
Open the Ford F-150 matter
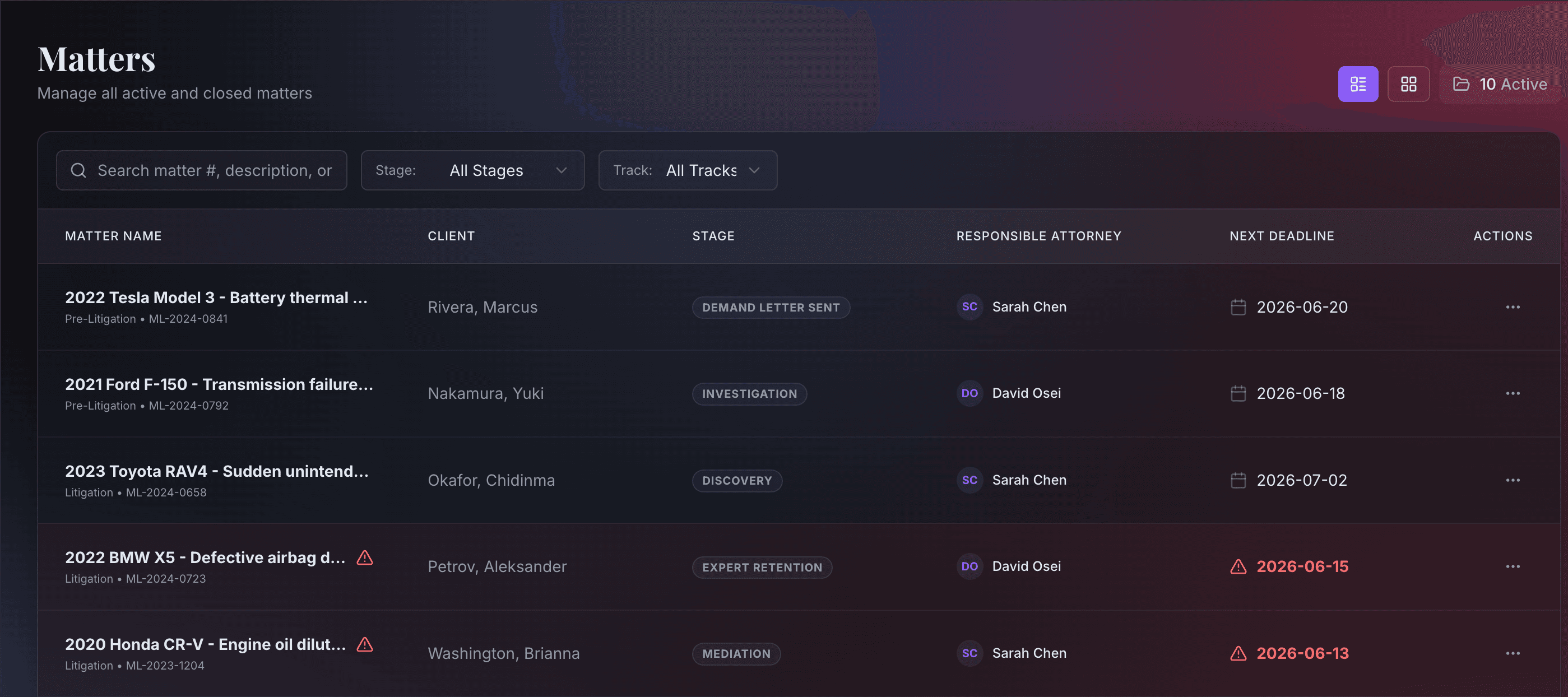pos(219,385)
